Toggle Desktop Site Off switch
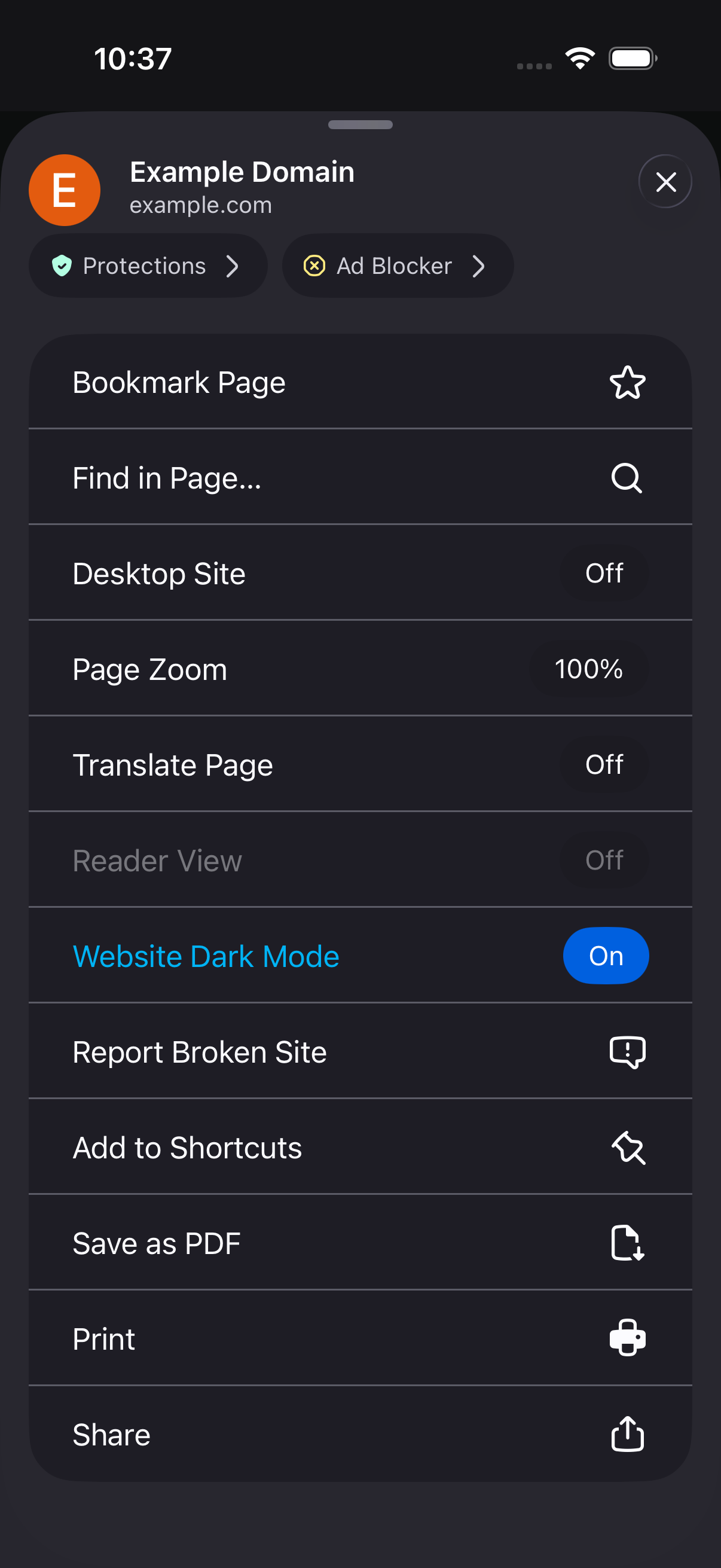This screenshot has height=1568, width=721. tap(604, 573)
